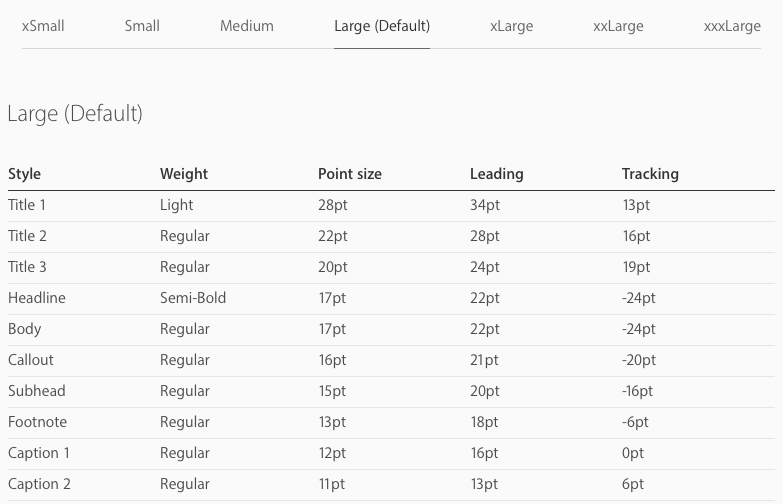Switch to the xLarge tab

tap(511, 26)
